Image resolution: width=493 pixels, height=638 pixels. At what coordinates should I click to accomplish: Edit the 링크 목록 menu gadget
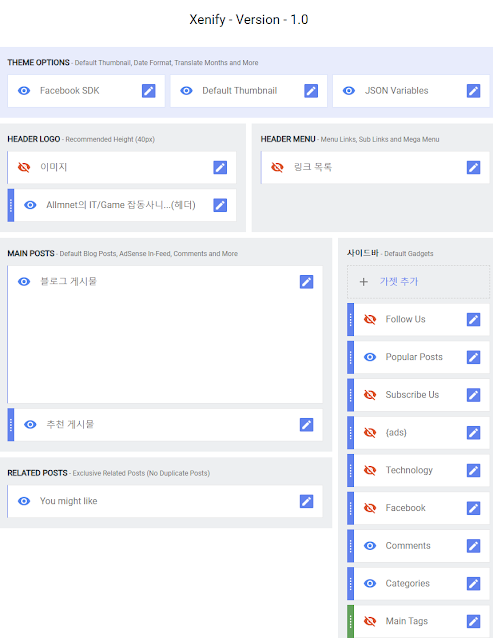click(x=473, y=167)
